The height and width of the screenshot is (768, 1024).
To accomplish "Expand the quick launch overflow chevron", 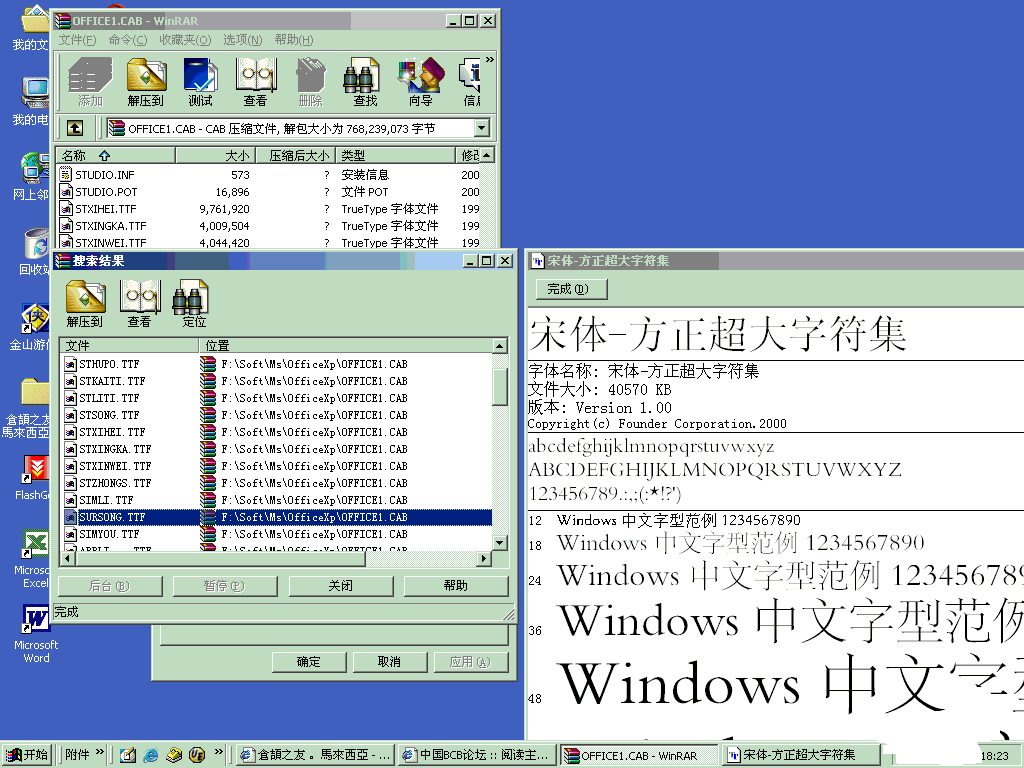I will click(219, 752).
